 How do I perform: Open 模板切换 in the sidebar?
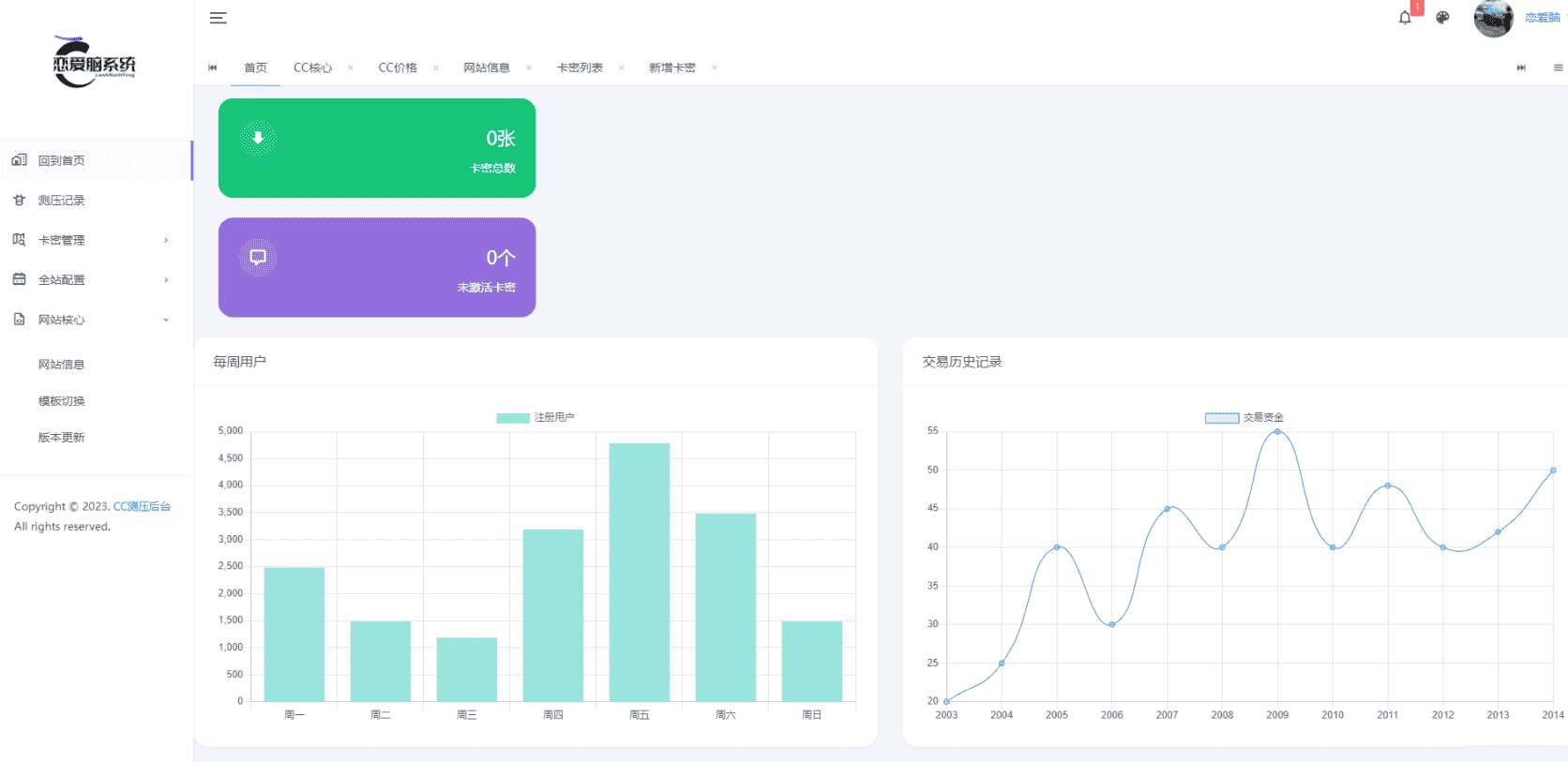(62, 401)
